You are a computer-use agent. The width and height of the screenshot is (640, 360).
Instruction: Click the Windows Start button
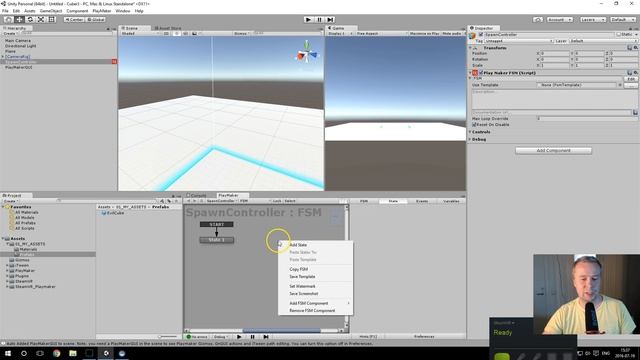pyautogui.click(x=8, y=353)
